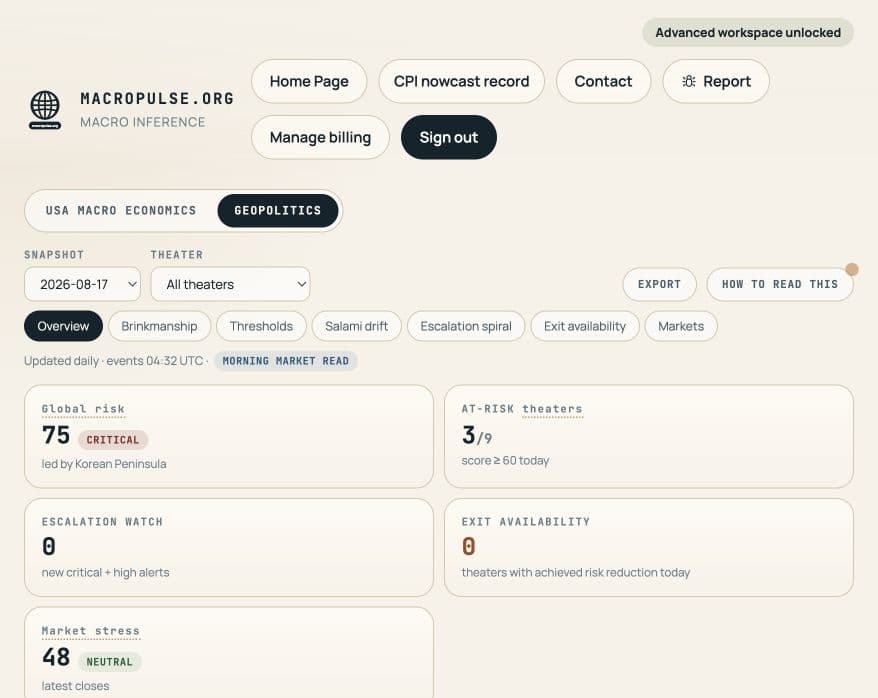Click the Market stress label
Image resolution: width=878 pixels, height=698 pixels.
tap(91, 631)
